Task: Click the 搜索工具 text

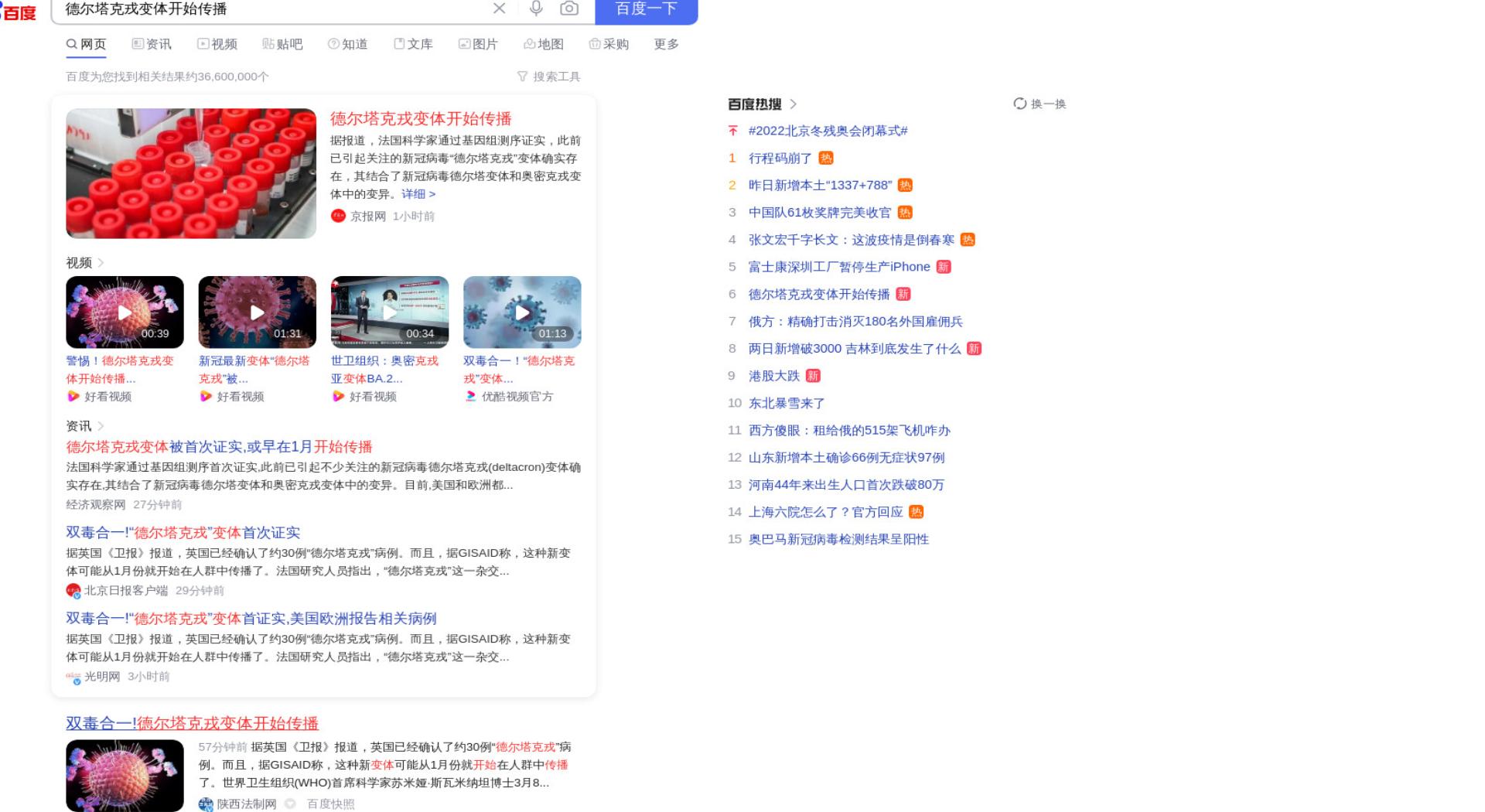Action: [x=557, y=77]
